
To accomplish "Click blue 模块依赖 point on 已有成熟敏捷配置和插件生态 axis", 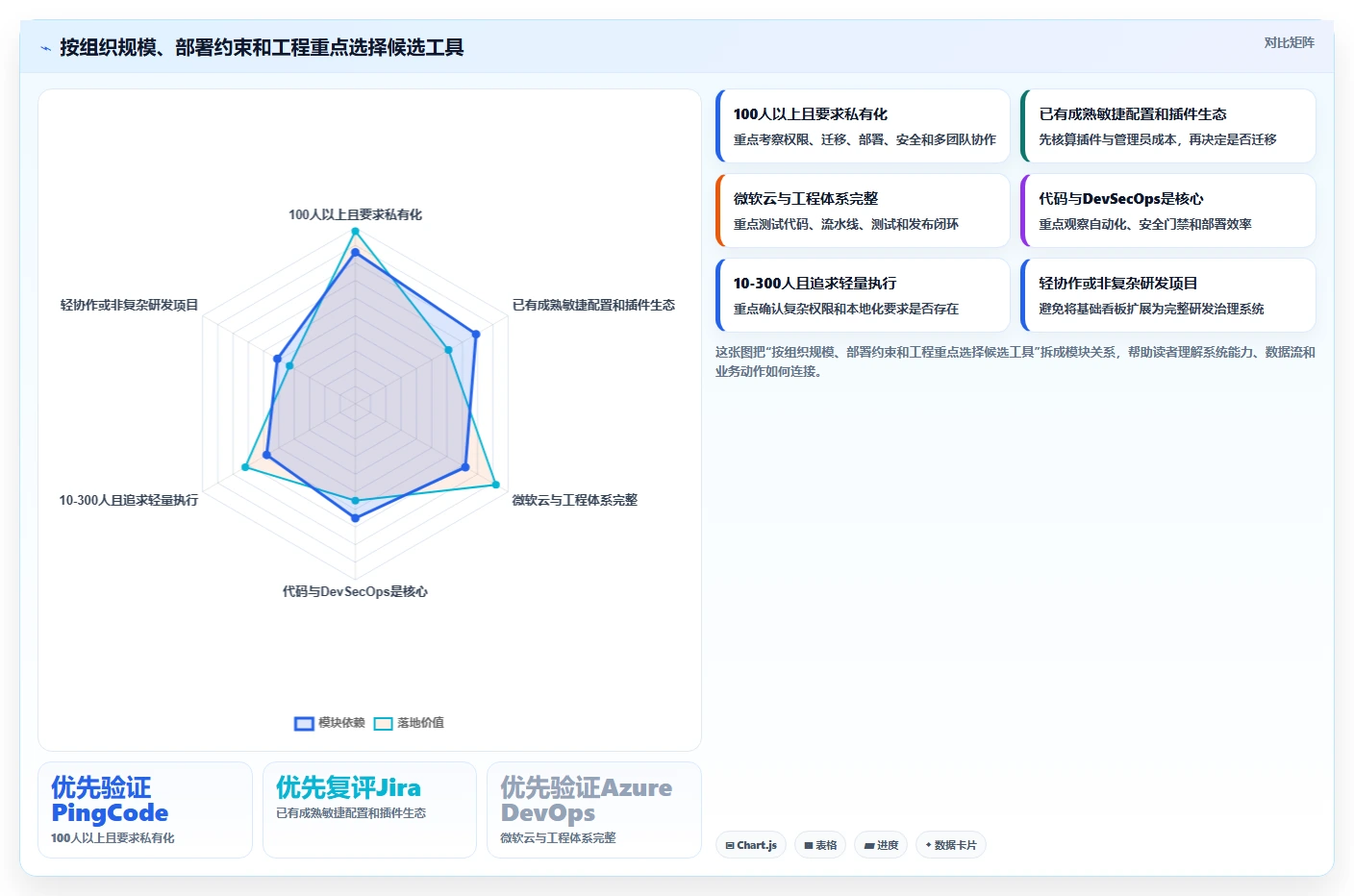I will point(476,335).
